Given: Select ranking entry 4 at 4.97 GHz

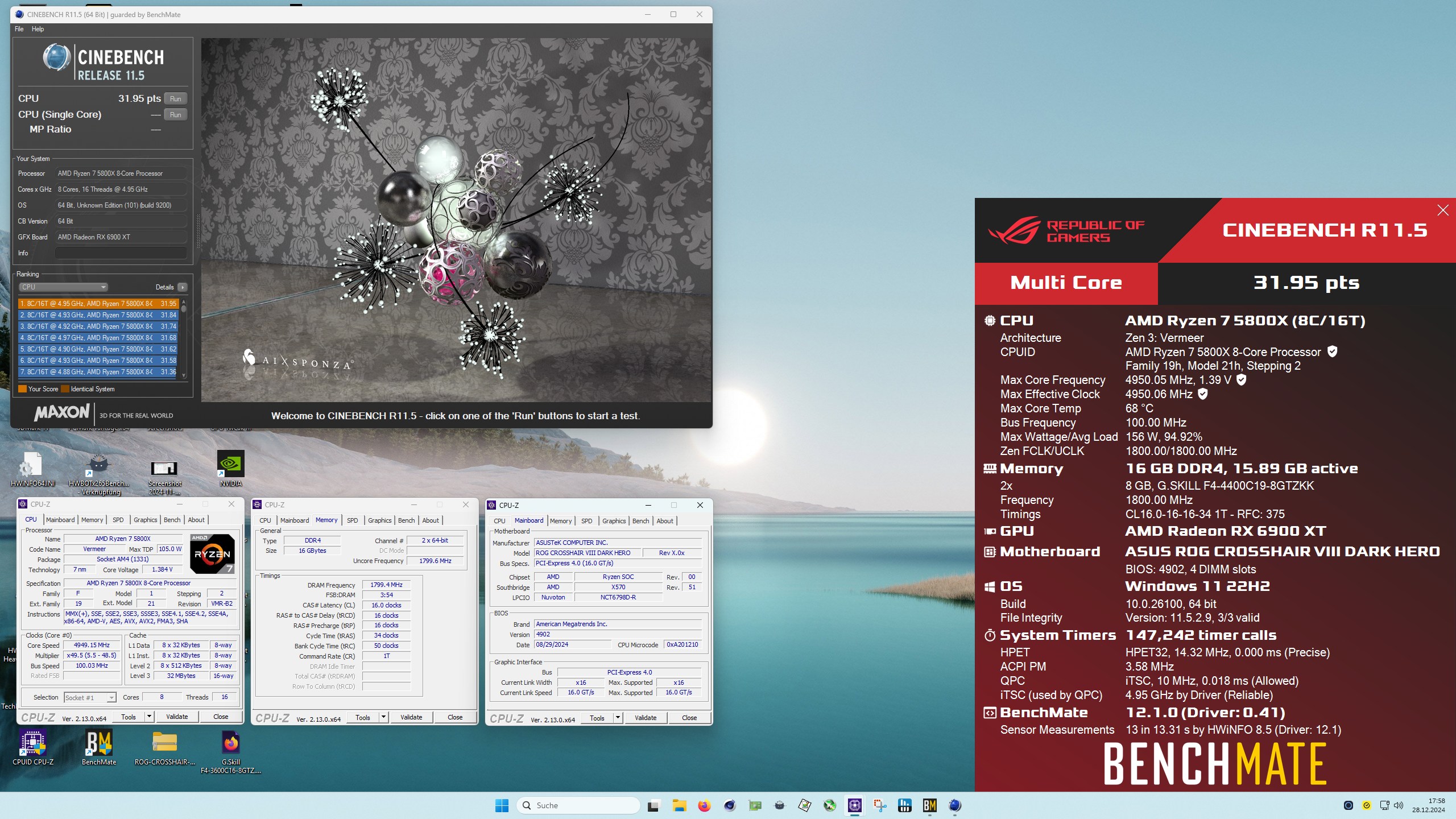Looking at the screenshot, I should click(98, 338).
